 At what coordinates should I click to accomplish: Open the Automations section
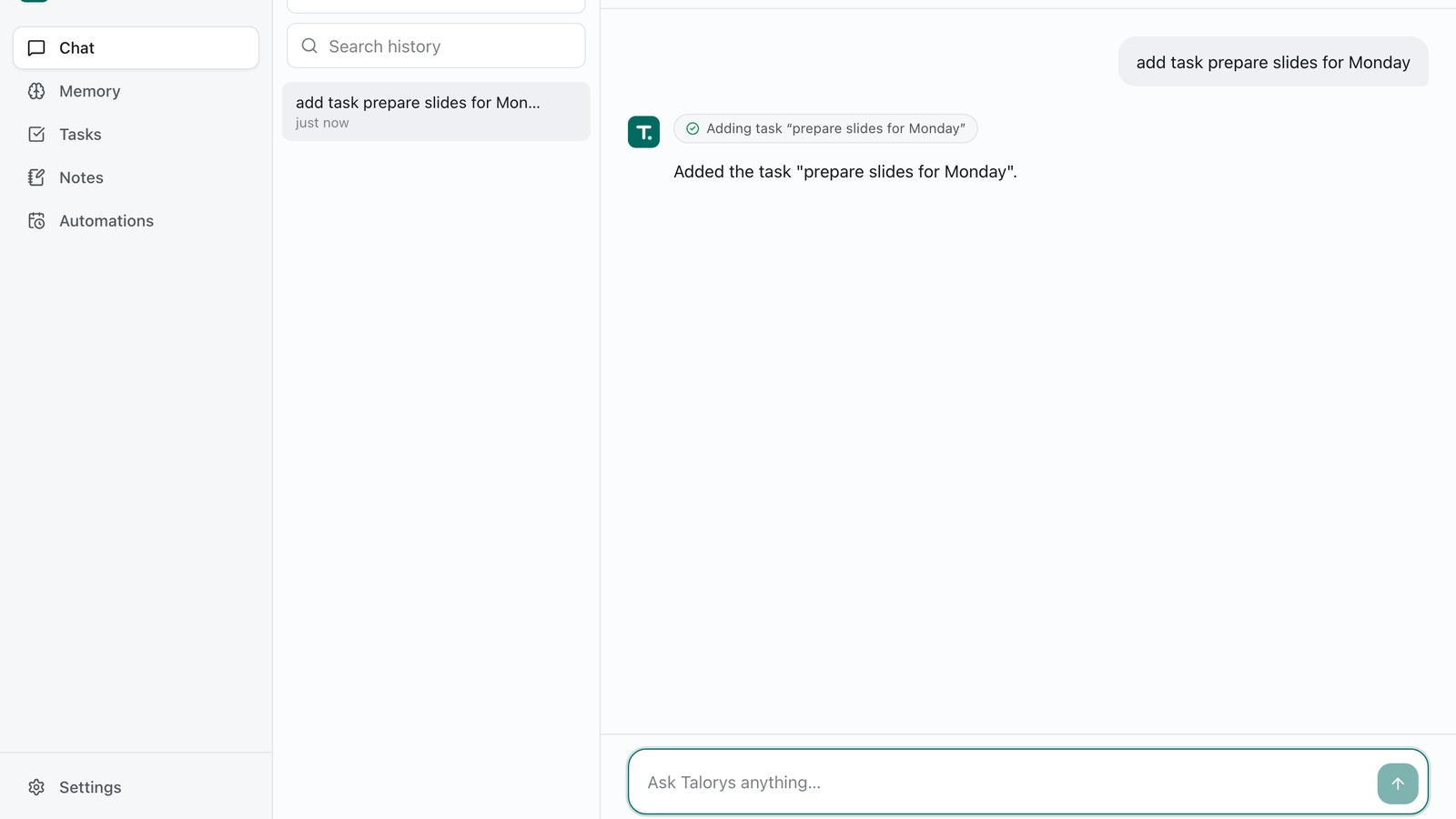136,221
